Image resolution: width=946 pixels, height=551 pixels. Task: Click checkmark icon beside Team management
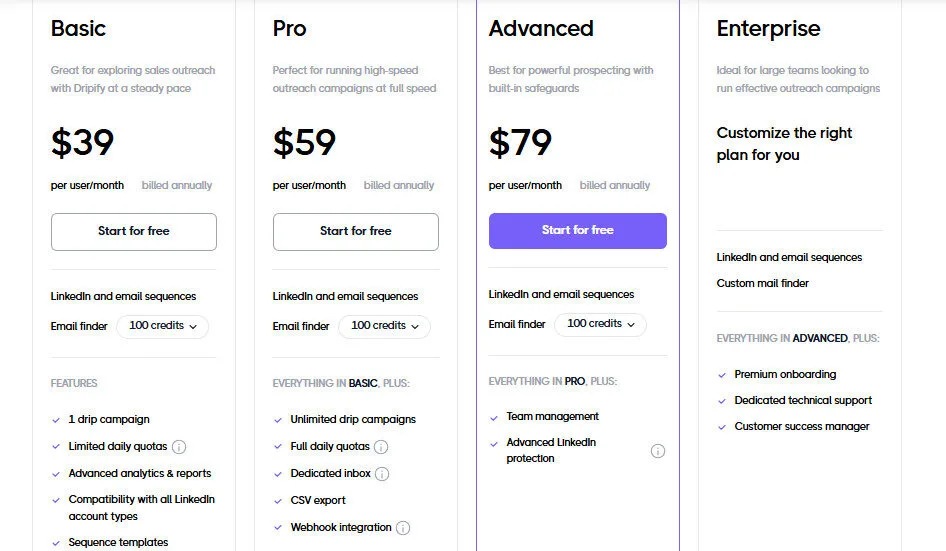(495, 417)
